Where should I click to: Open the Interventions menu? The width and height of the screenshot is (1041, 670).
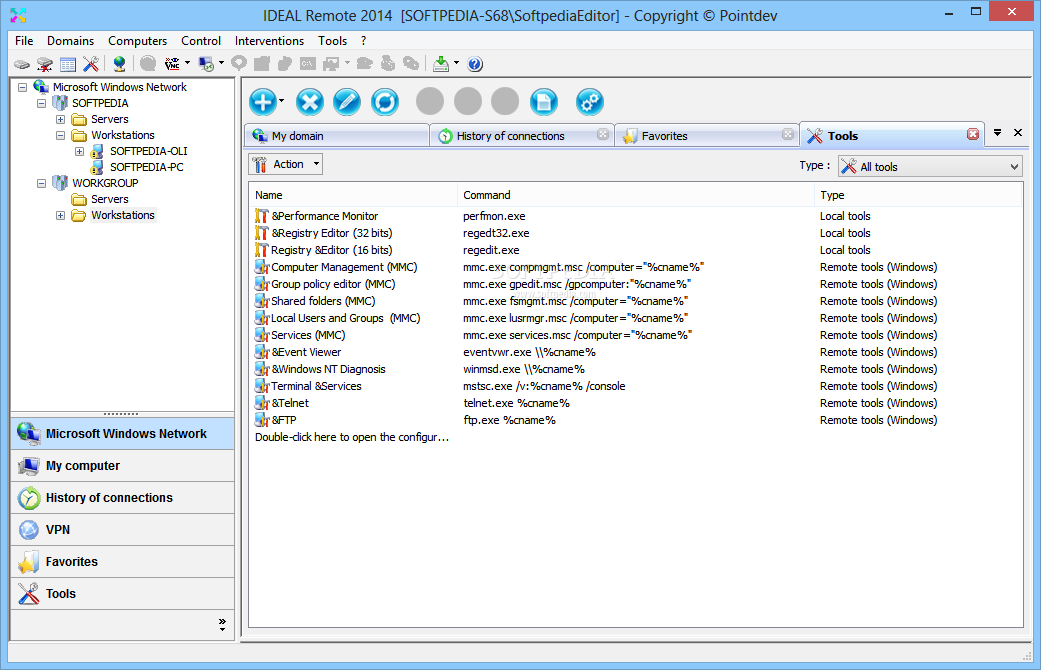[x=269, y=41]
